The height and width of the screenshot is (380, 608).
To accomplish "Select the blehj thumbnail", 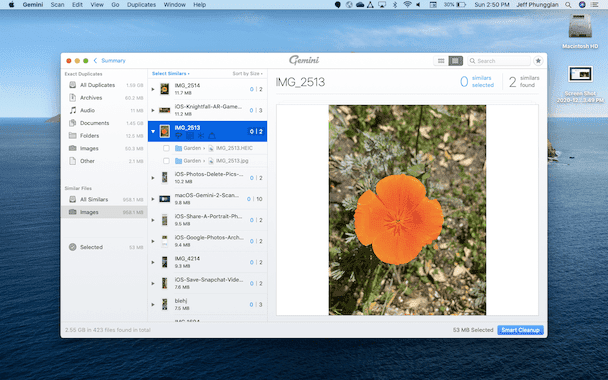I will click(x=164, y=304).
